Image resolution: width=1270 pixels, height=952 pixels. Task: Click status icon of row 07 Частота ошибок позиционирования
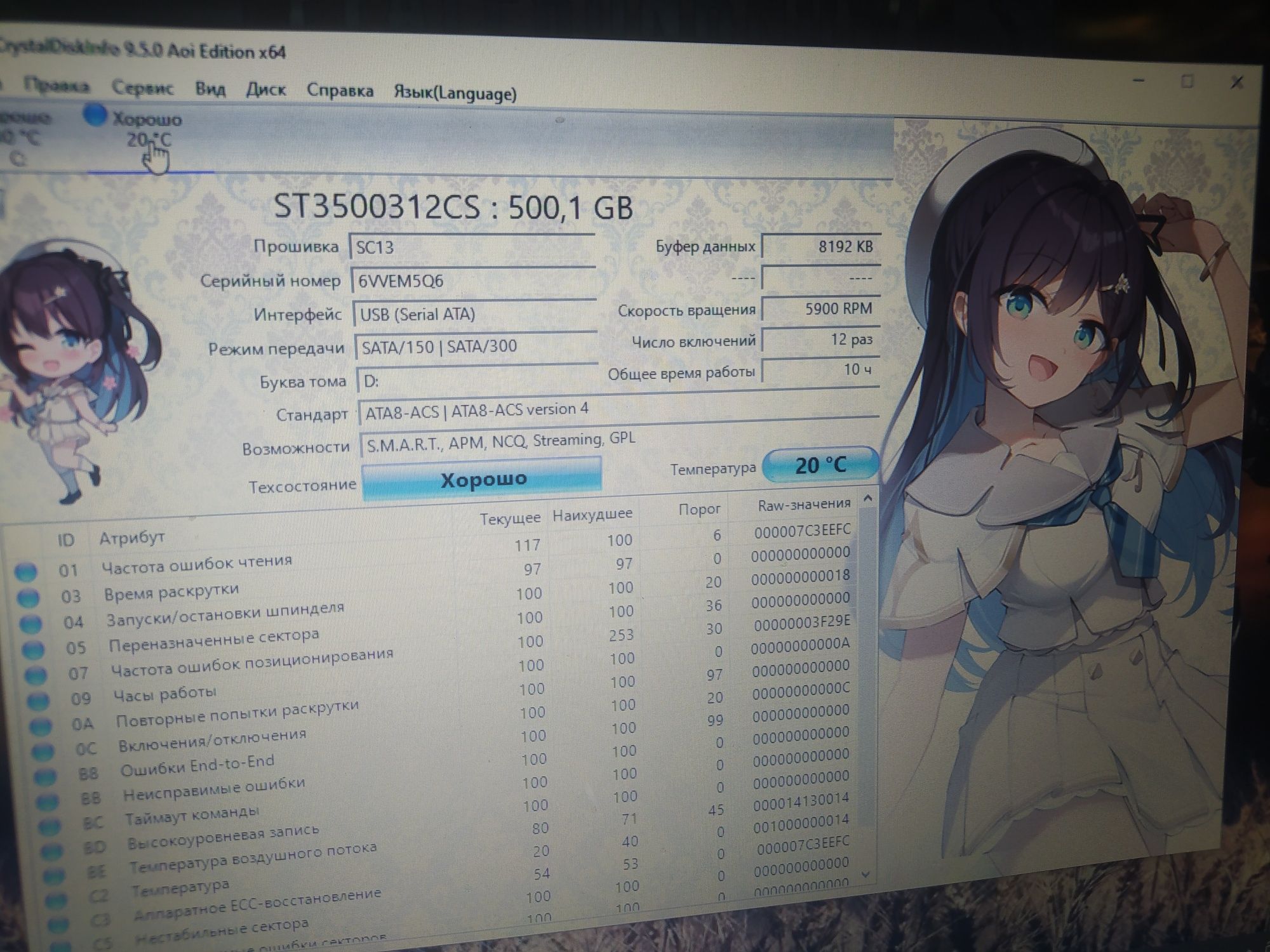36,675
